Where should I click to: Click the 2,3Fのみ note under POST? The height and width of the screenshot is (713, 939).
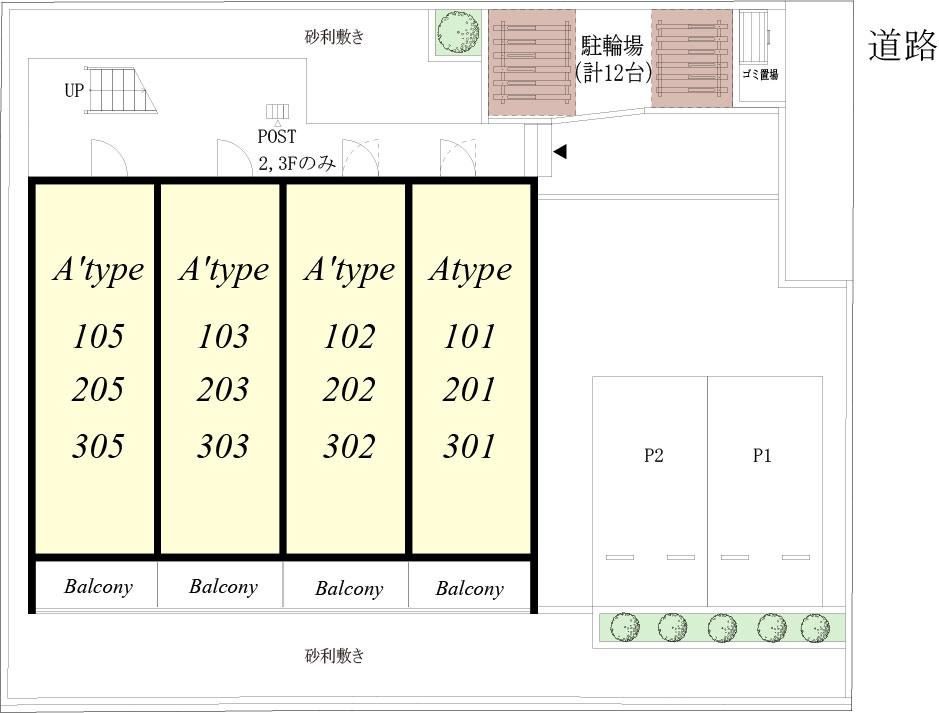(x=296, y=164)
